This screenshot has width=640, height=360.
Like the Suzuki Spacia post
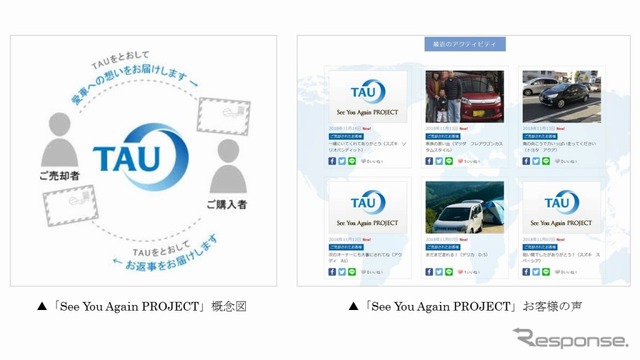pos(566,272)
